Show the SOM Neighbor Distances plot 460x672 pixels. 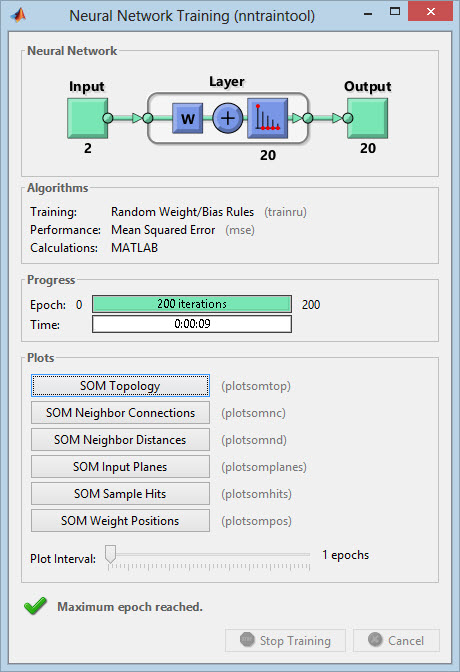[120, 440]
